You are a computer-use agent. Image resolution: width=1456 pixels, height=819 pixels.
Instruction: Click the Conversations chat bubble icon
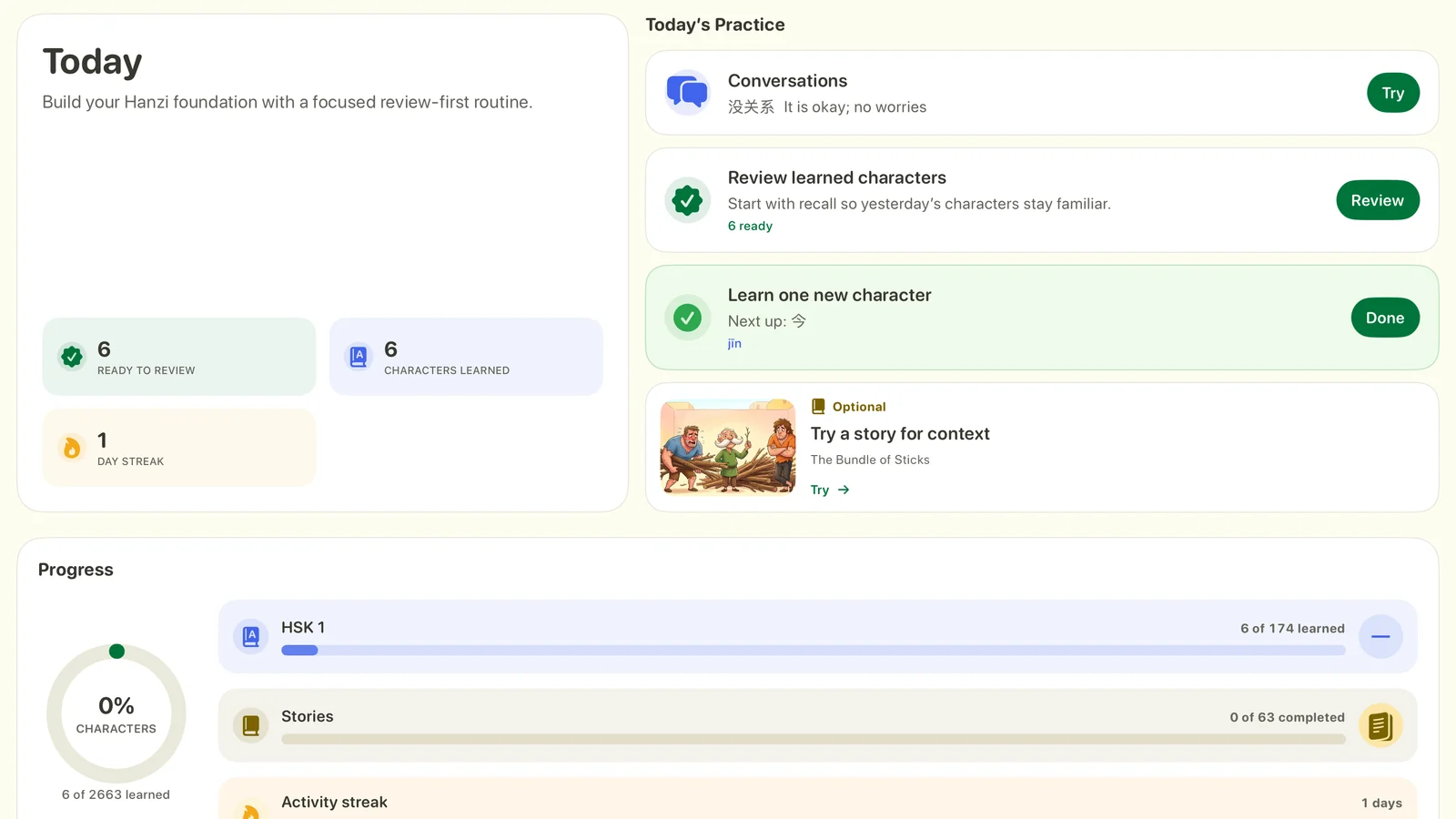click(x=687, y=93)
